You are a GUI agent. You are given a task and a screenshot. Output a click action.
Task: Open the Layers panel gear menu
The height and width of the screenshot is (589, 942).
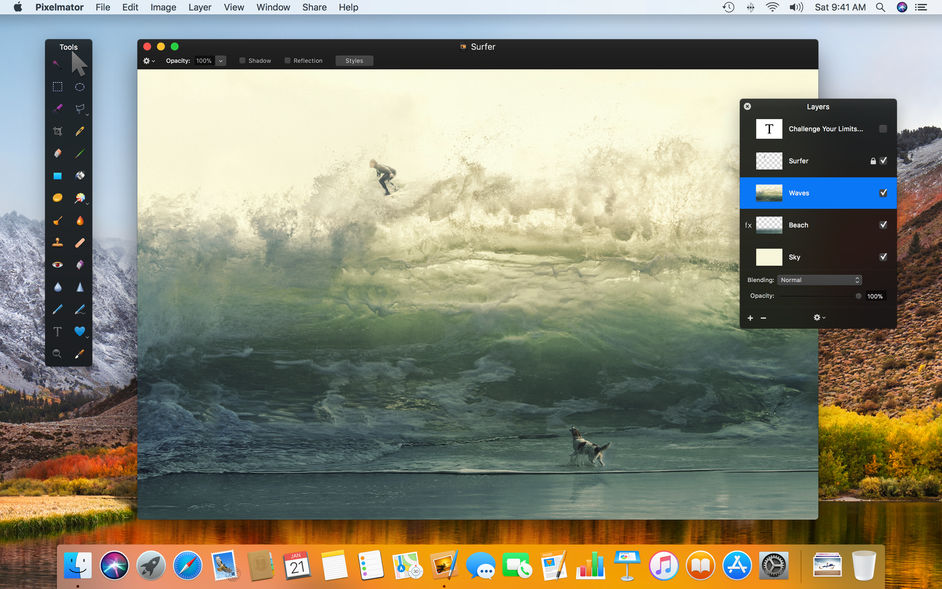(x=818, y=317)
